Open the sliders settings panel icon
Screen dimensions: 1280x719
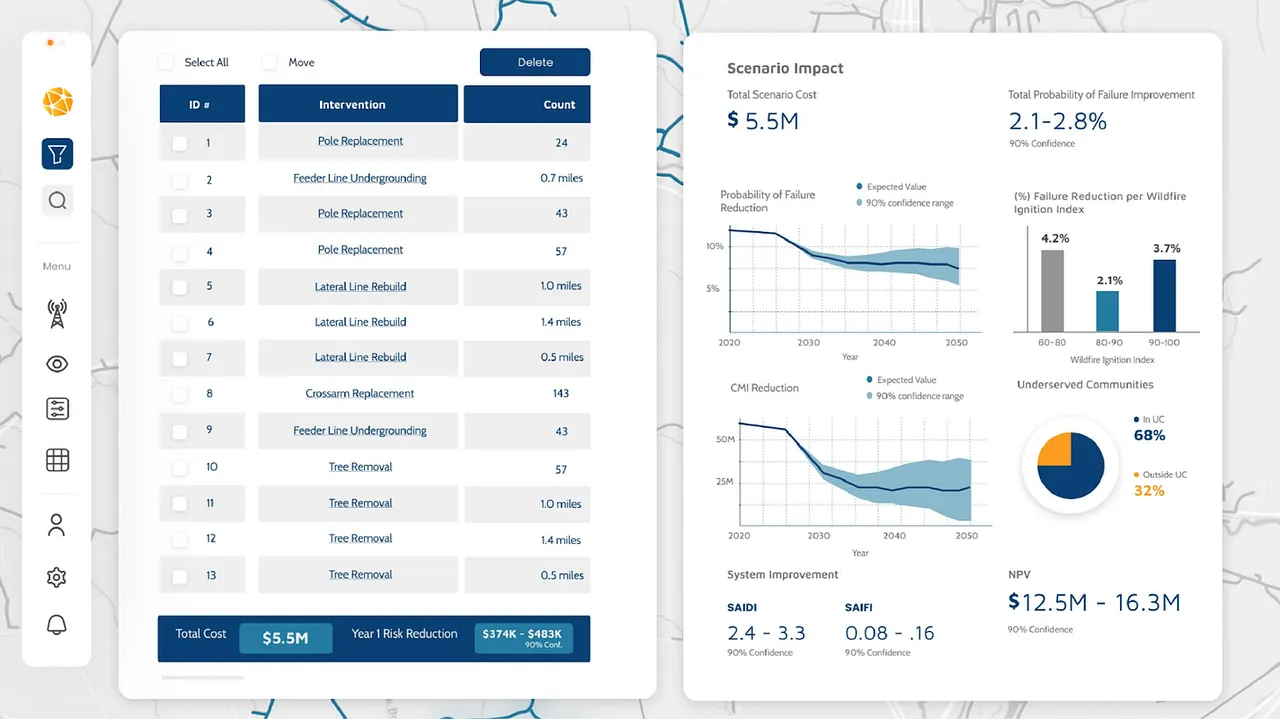coord(57,409)
